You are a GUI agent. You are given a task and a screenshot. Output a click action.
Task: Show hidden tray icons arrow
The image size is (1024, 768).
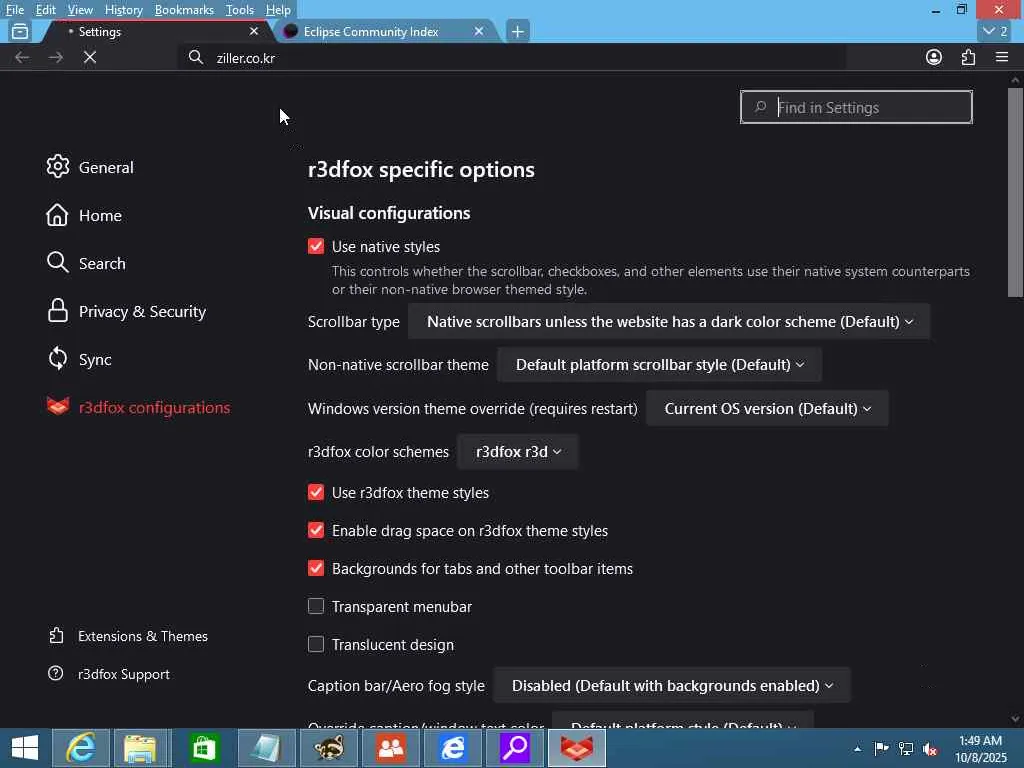[857, 748]
